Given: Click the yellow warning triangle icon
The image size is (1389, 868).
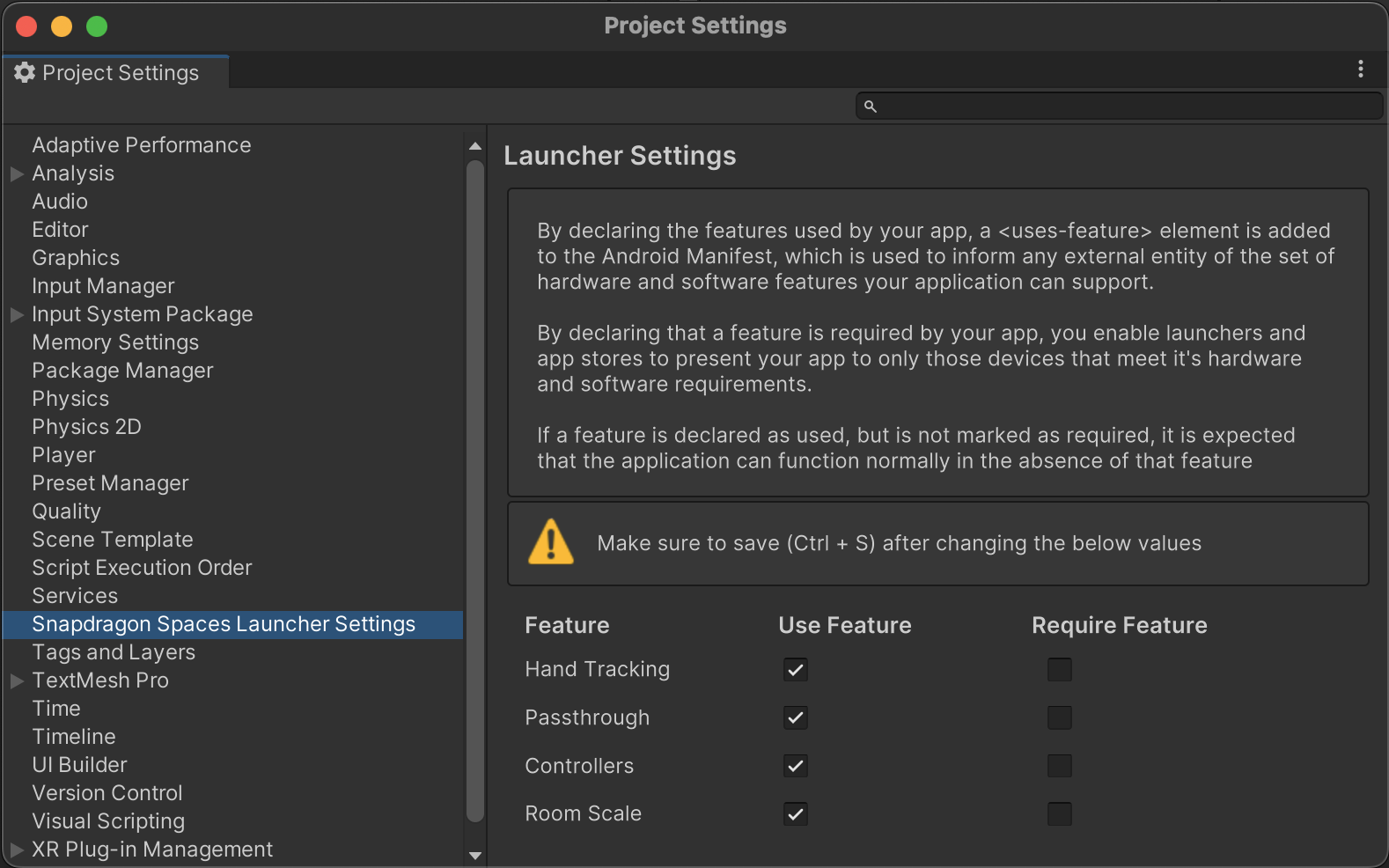Looking at the screenshot, I should pyautogui.click(x=551, y=542).
